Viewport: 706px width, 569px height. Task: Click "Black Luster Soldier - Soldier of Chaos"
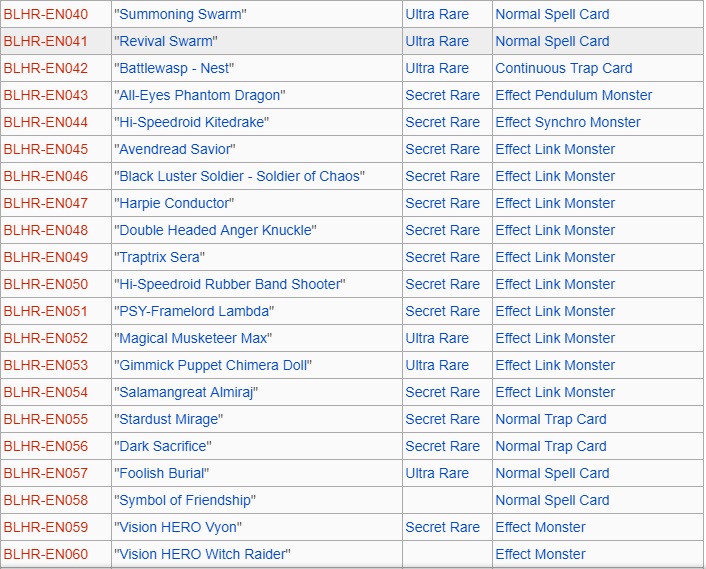click(240, 177)
